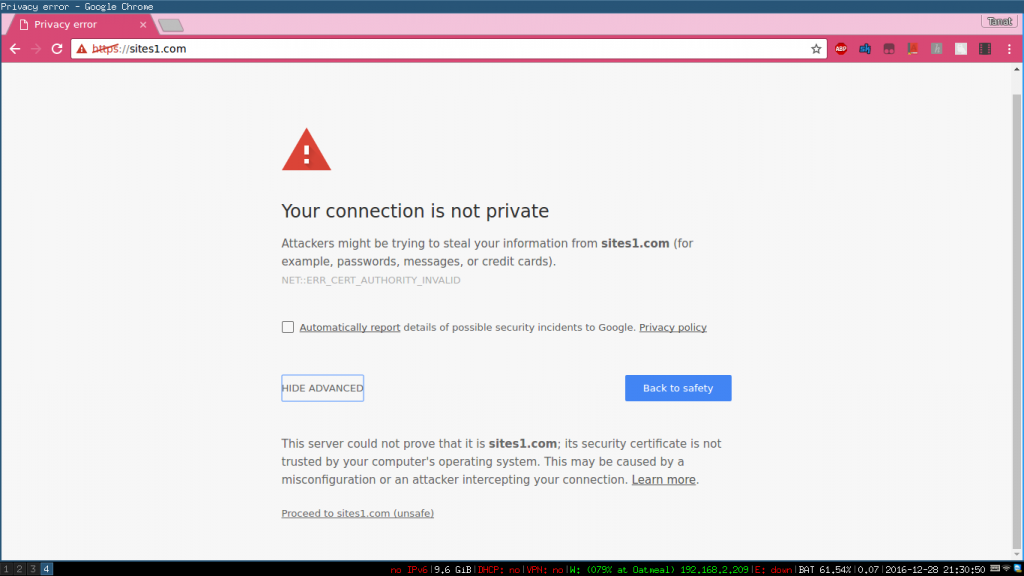
Task: Go back using the back arrow
Action: click(15, 49)
